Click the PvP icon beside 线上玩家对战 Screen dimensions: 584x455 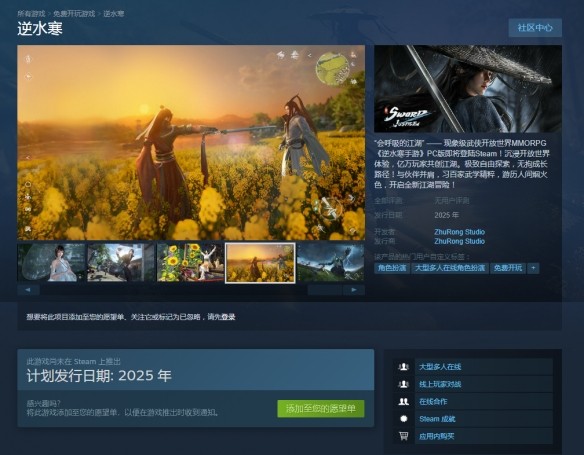(x=403, y=384)
